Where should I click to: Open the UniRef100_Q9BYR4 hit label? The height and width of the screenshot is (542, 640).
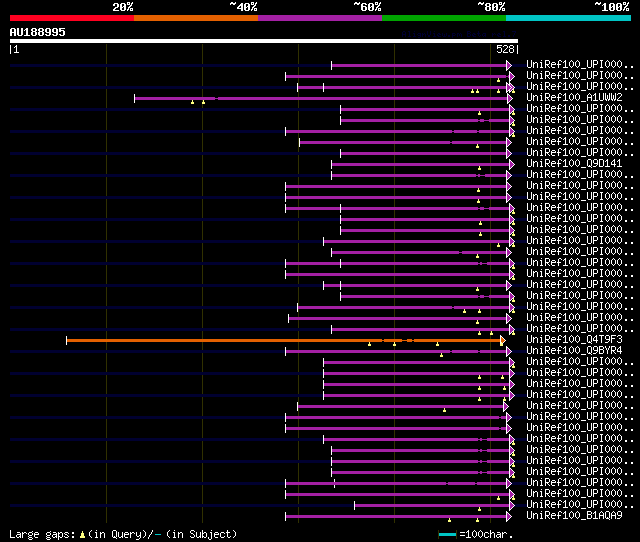point(574,350)
